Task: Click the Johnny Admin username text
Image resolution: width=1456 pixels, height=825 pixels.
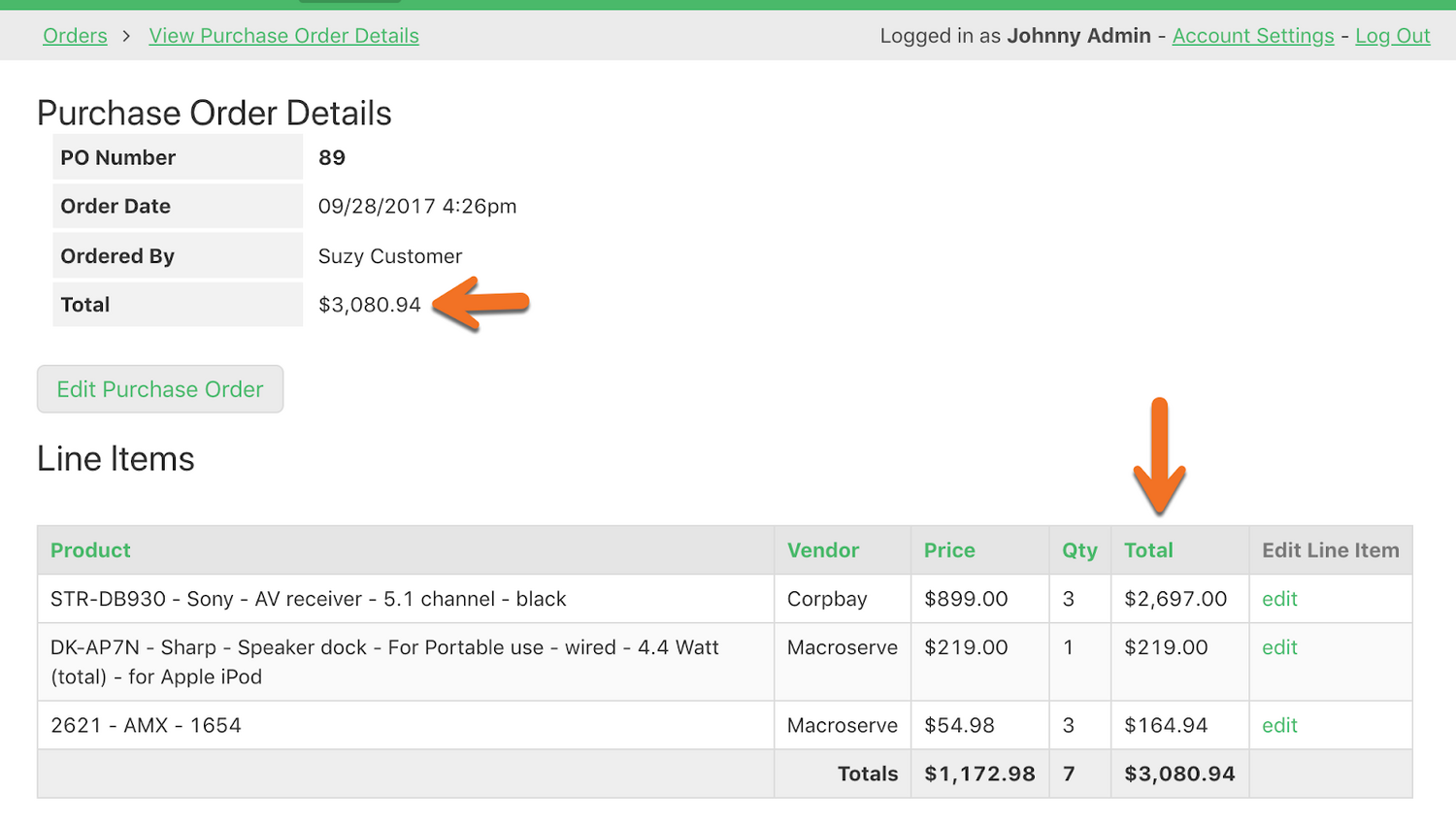Action: [1078, 36]
